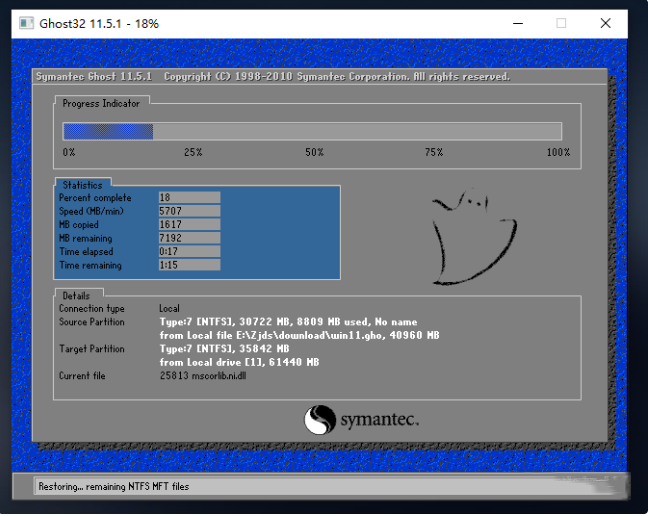Click the MB remaining value 7192

tap(189, 238)
